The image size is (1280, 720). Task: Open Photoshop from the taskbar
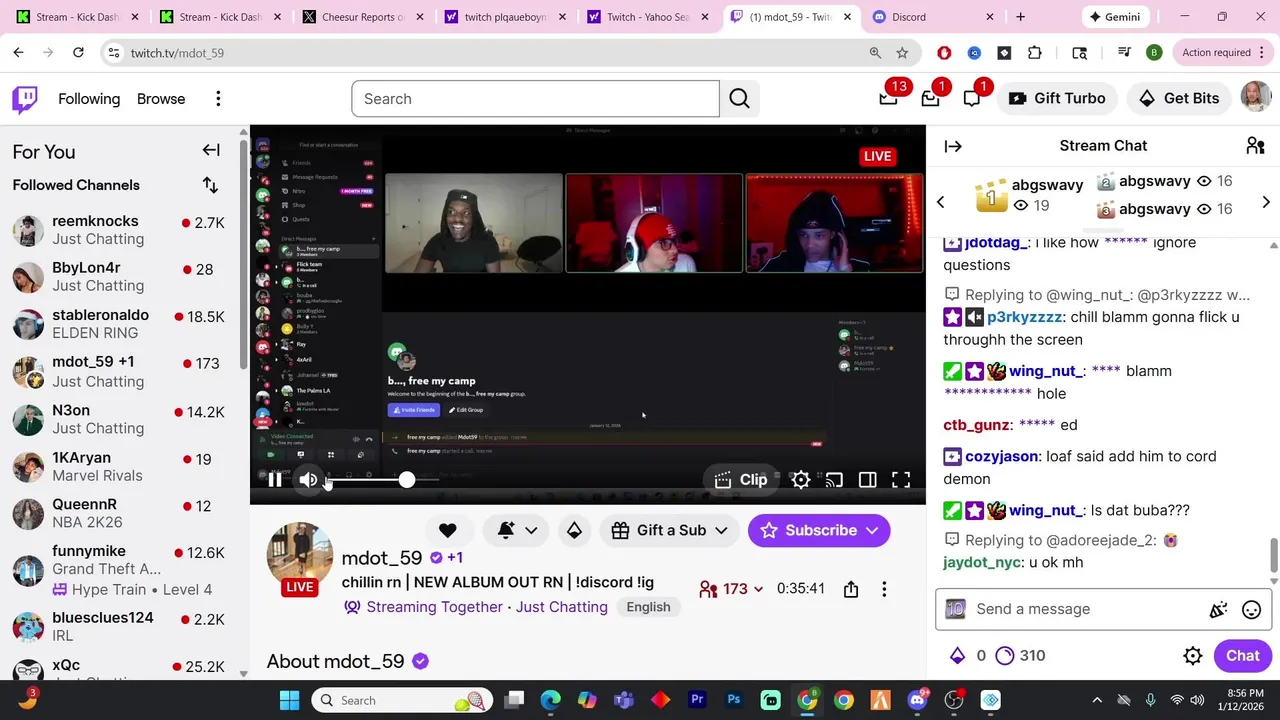tap(733, 700)
